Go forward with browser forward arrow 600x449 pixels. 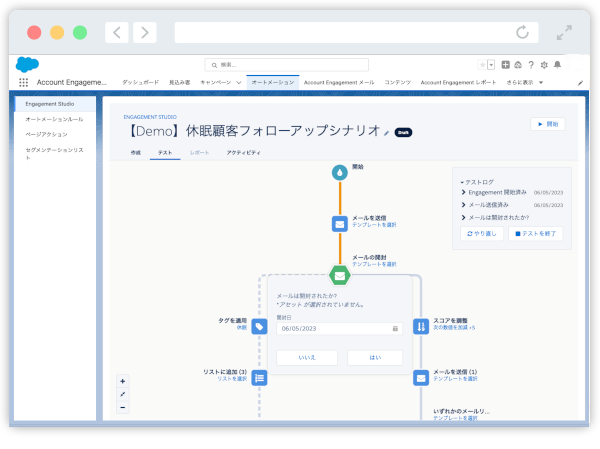coord(145,33)
